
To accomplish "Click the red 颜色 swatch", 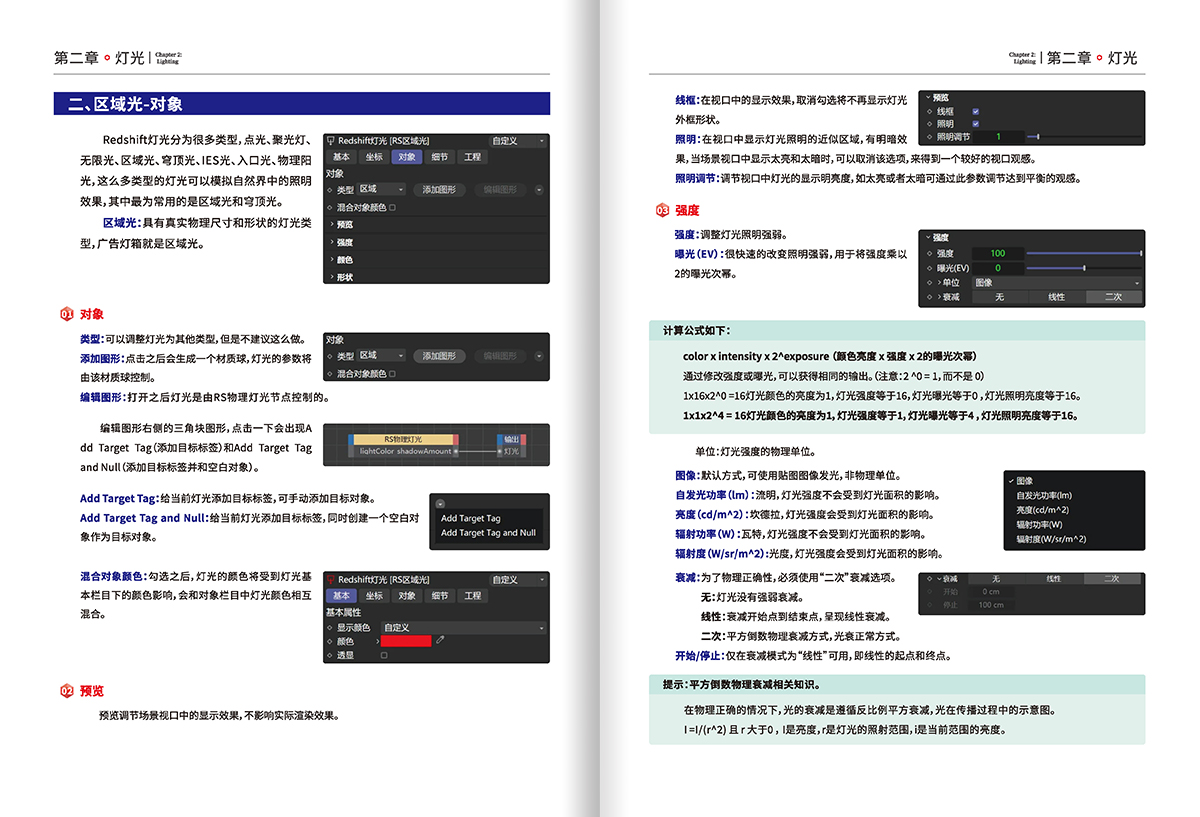I will click(x=406, y=641).
